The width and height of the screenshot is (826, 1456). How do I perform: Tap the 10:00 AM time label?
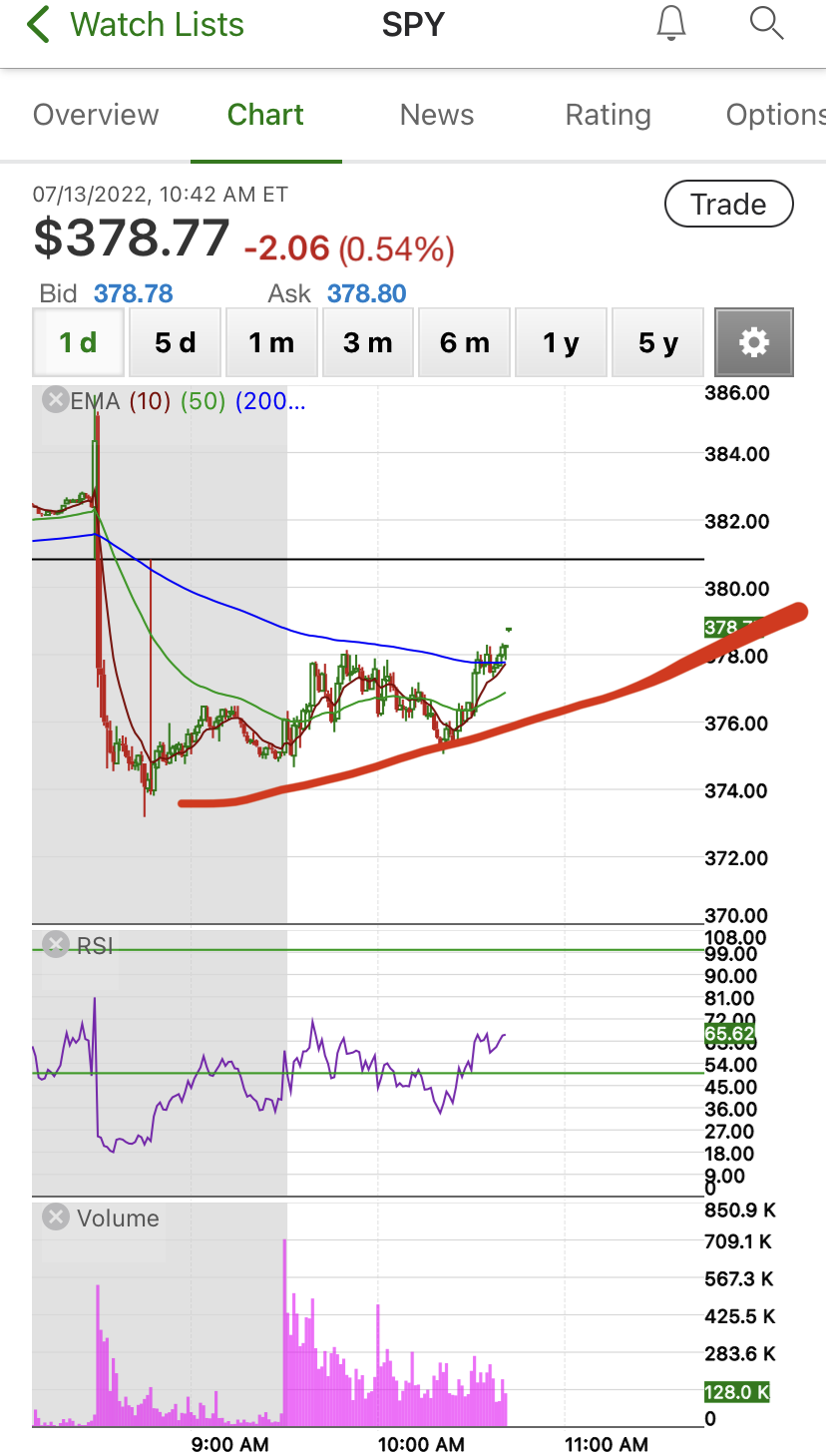tap(422, 1443)
